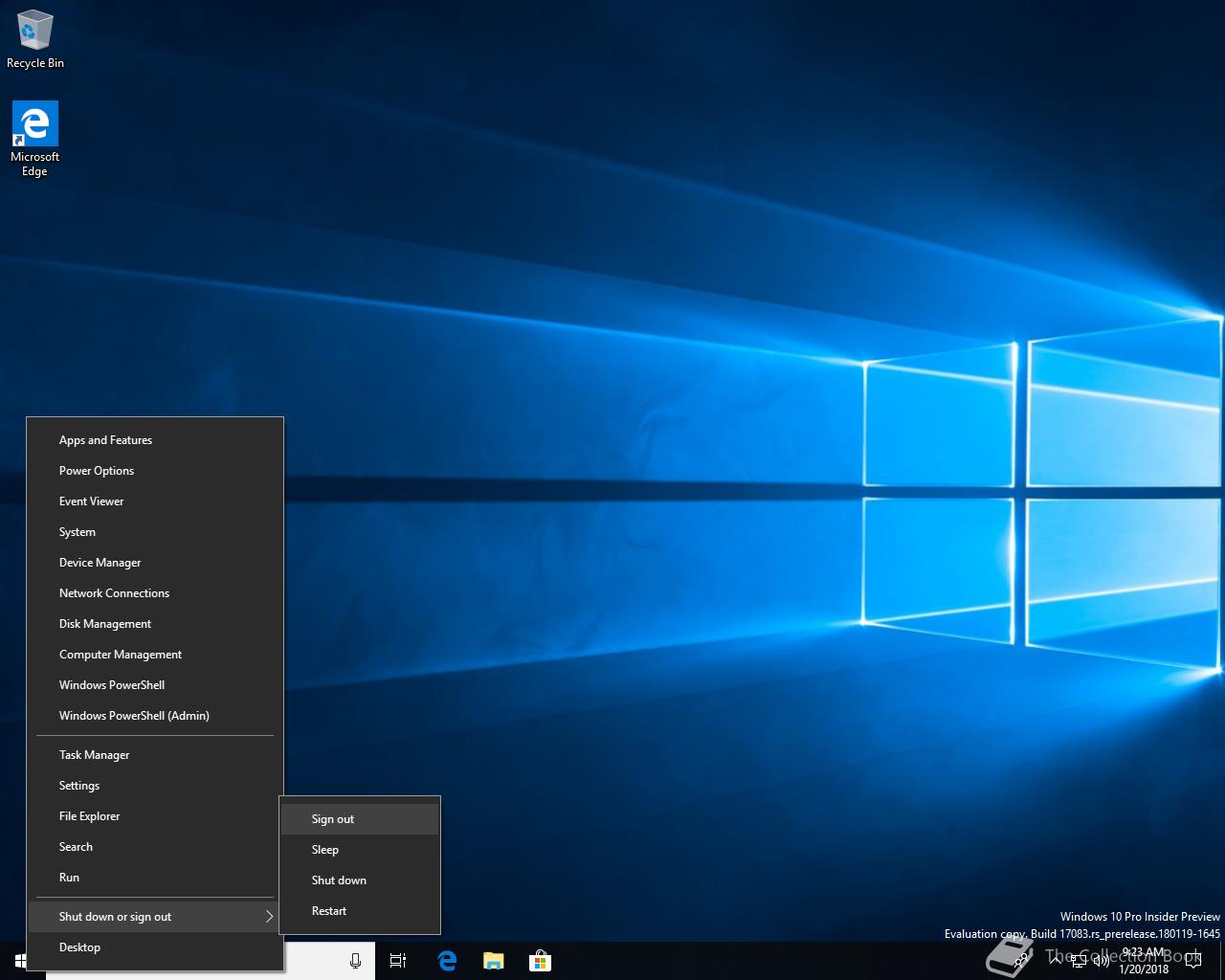Select Windows PowerShell (Admin)
This screenshot has height=980, width=1225.
[x=134, y=716]
